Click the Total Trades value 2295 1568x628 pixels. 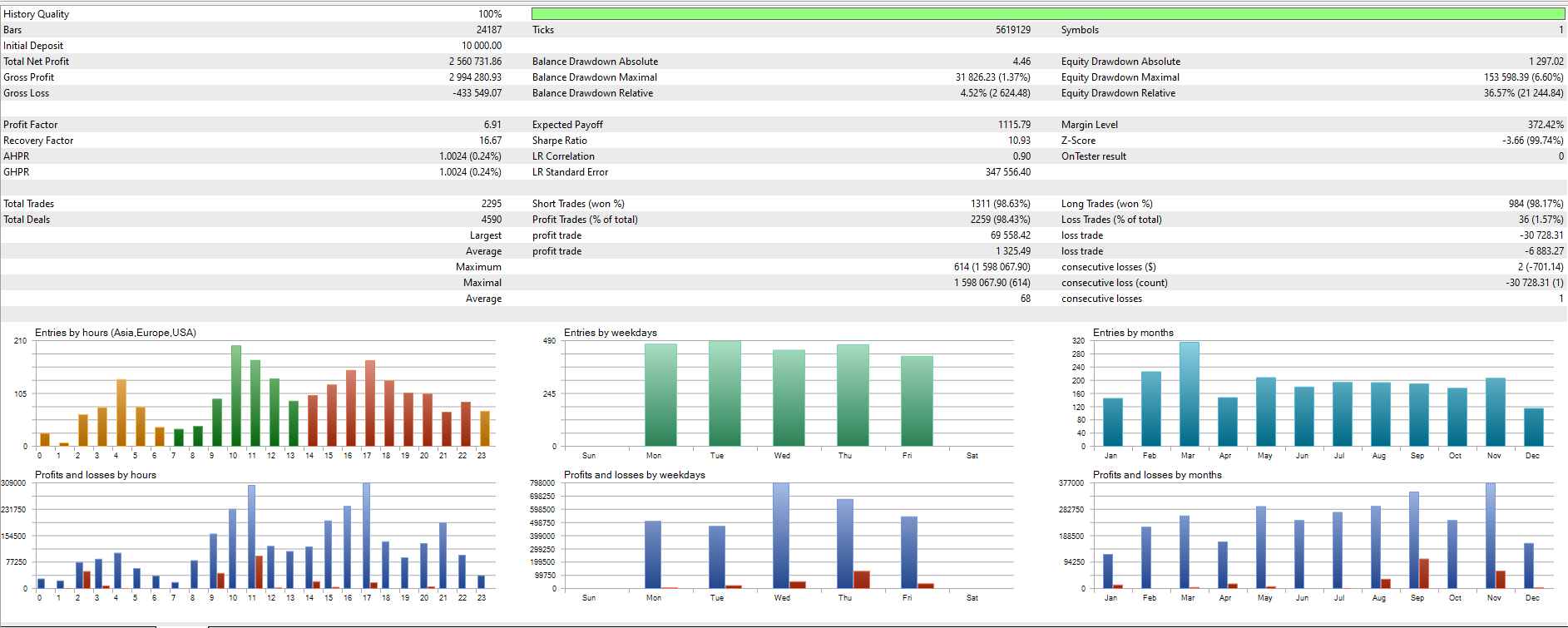point(491,204)
